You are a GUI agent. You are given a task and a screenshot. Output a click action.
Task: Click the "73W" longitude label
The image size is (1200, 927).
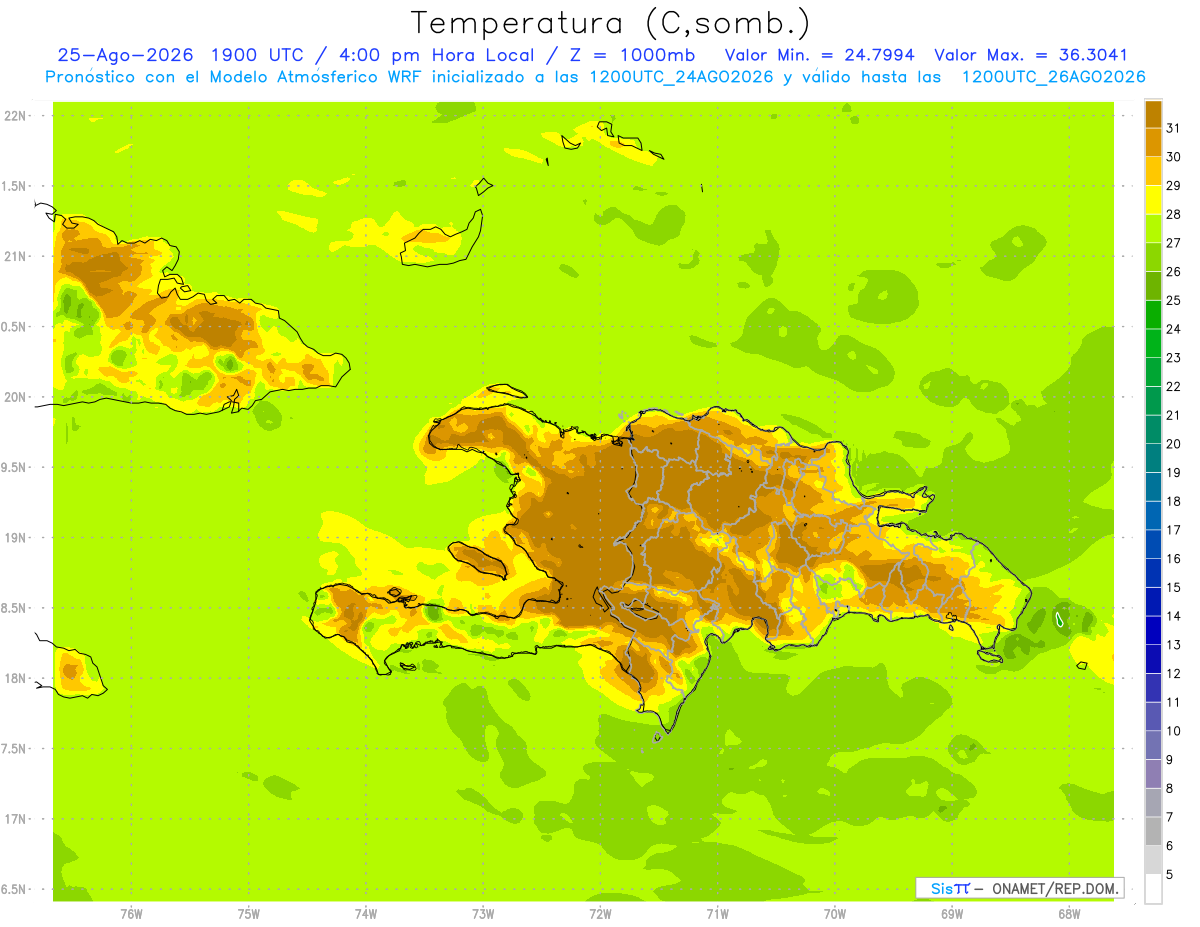483,914
